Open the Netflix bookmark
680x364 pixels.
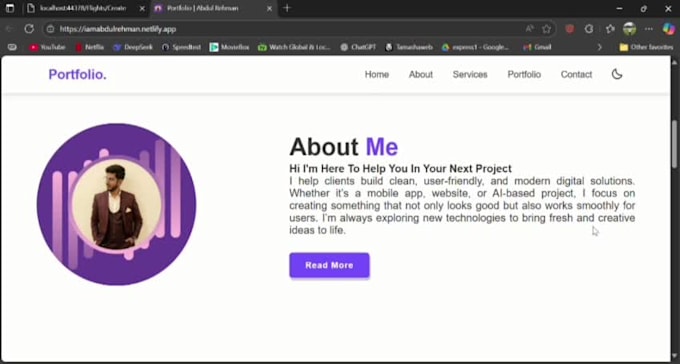89,47
